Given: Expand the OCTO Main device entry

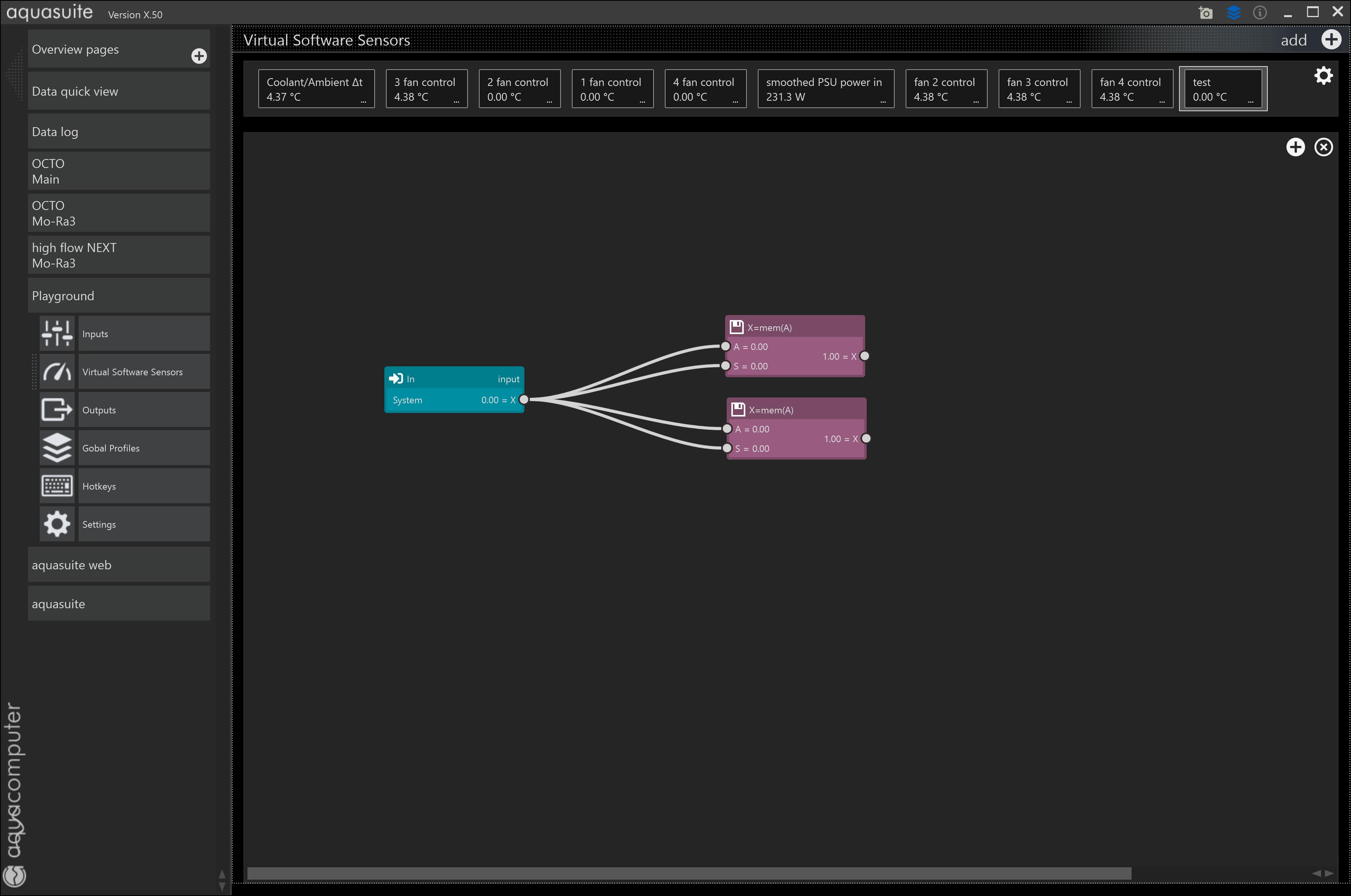Looking at the screenshot, I should (x=119, y=171).
